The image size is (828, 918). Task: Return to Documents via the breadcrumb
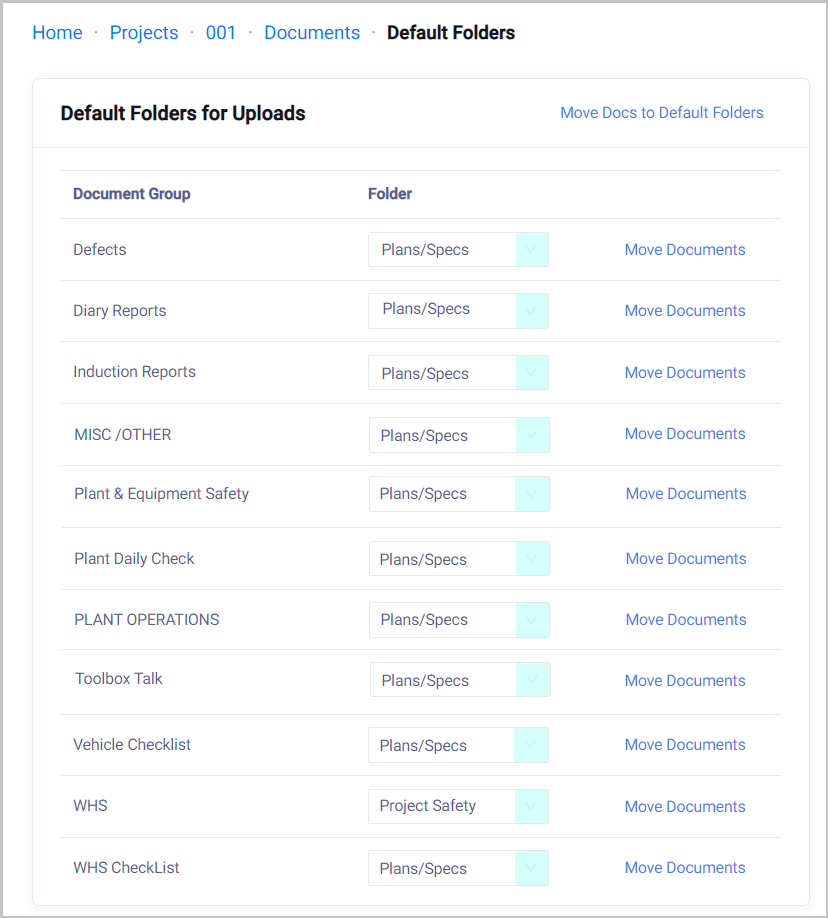pyautogui.click(x=312, y=33)
